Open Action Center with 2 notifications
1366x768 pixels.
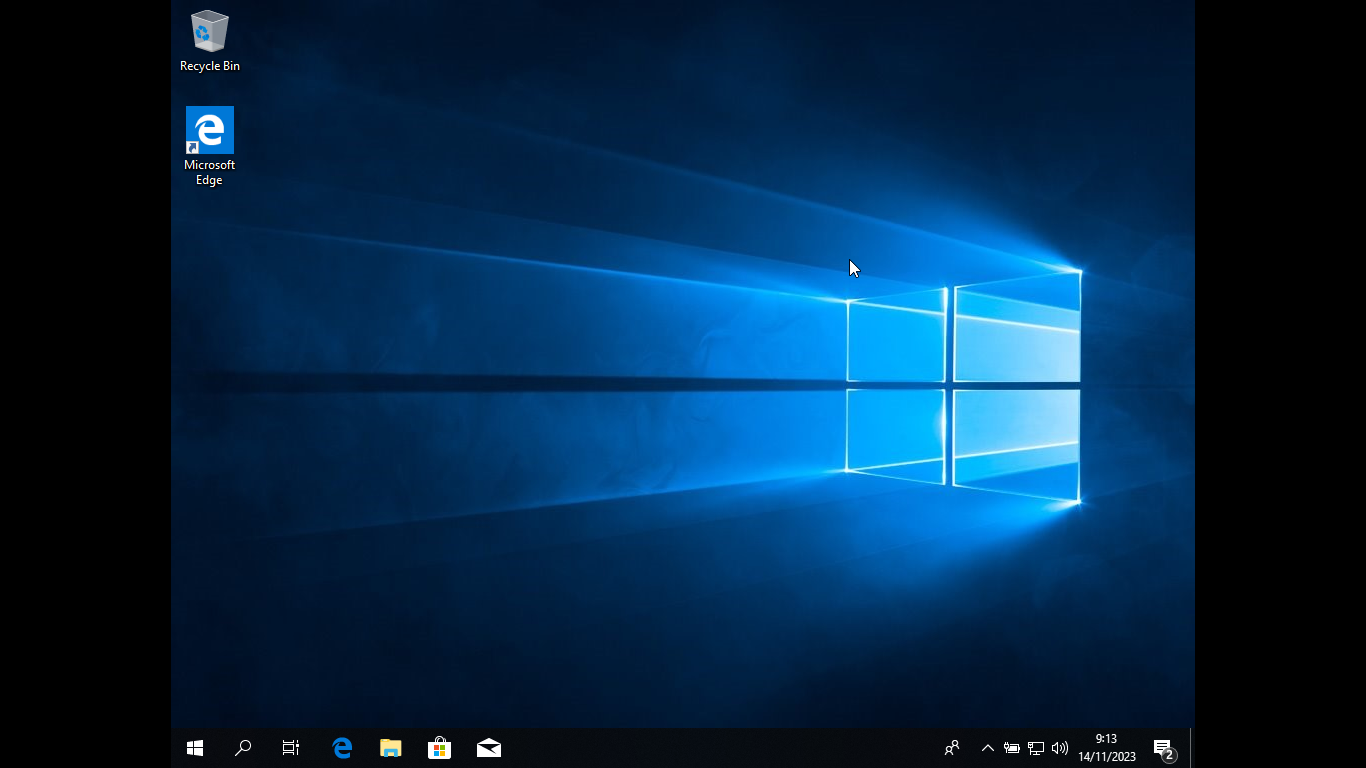tap(1163, 748)
